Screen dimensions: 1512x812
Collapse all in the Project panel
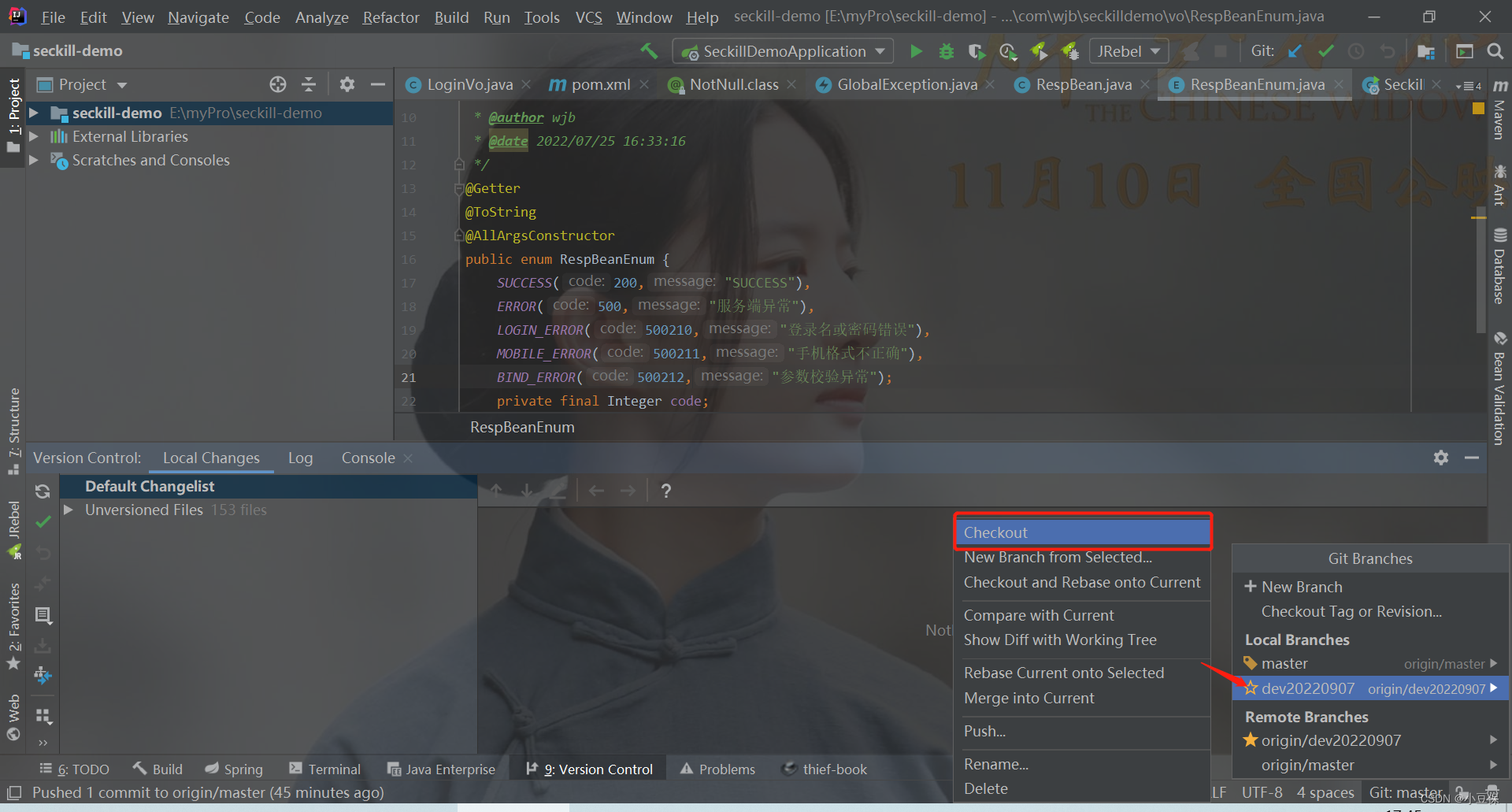[309, 84]
